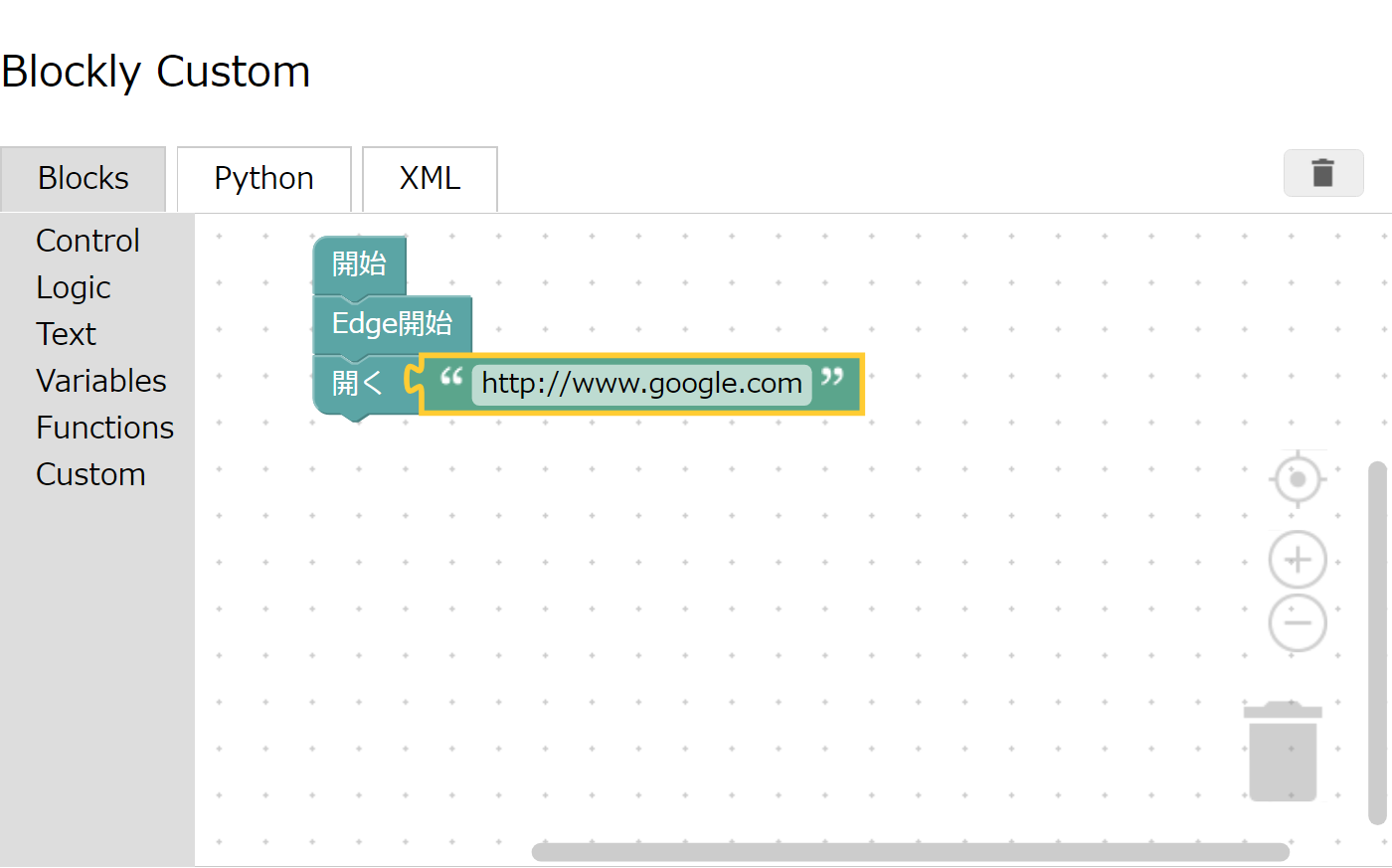1392x868 pixels.
Task: Center the workspace with the crosshair icon
Action: click(x=1298, y=478)
